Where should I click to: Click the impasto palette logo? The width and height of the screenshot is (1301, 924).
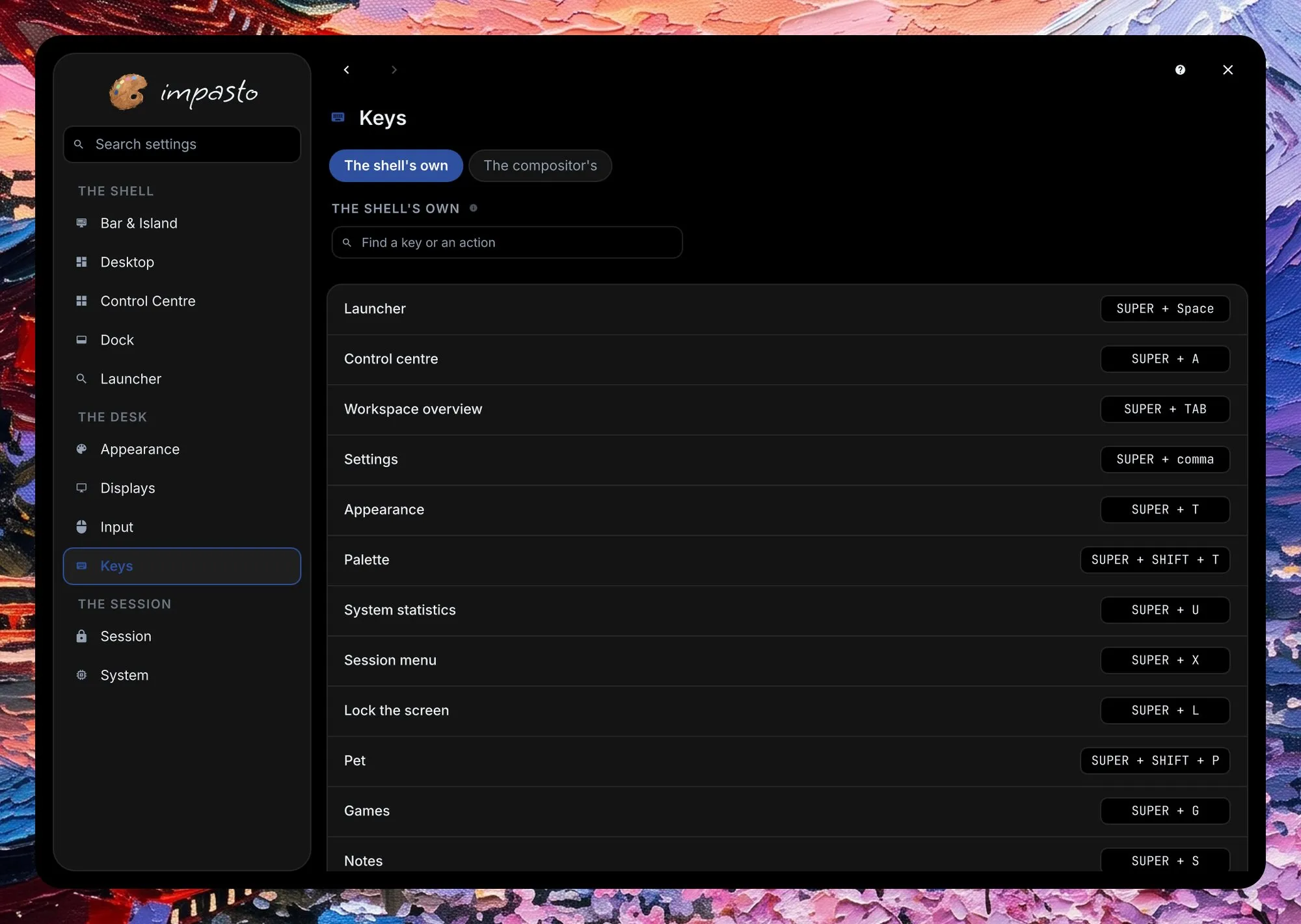tap(127, 92)
